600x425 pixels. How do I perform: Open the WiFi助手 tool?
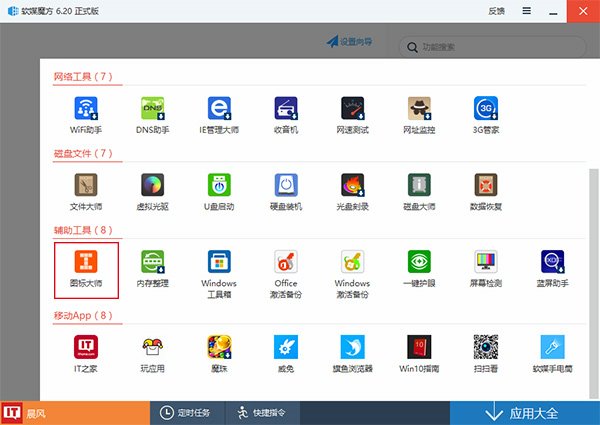(x=86, y=115)
